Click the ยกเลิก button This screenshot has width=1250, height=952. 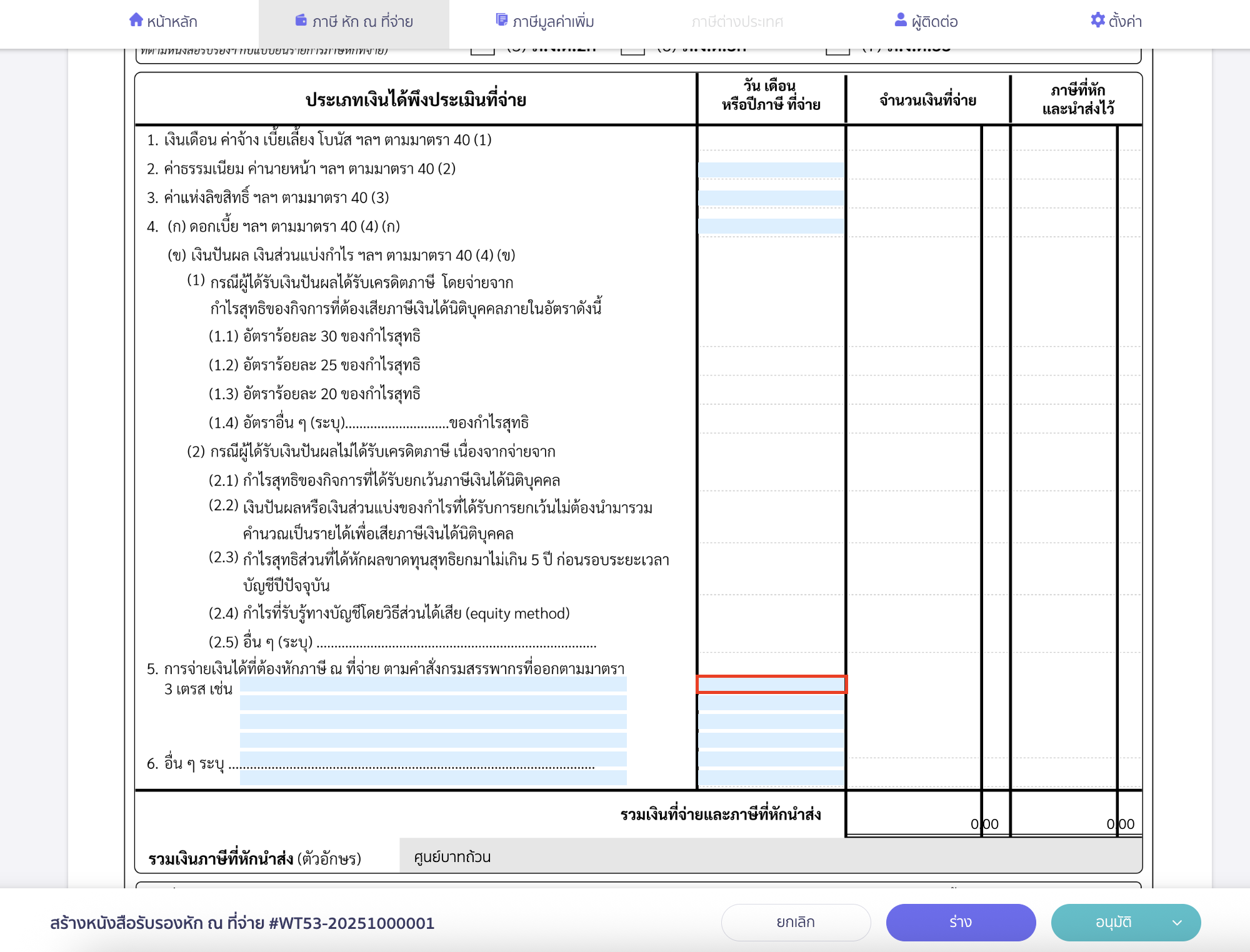[x=795, y=921]
